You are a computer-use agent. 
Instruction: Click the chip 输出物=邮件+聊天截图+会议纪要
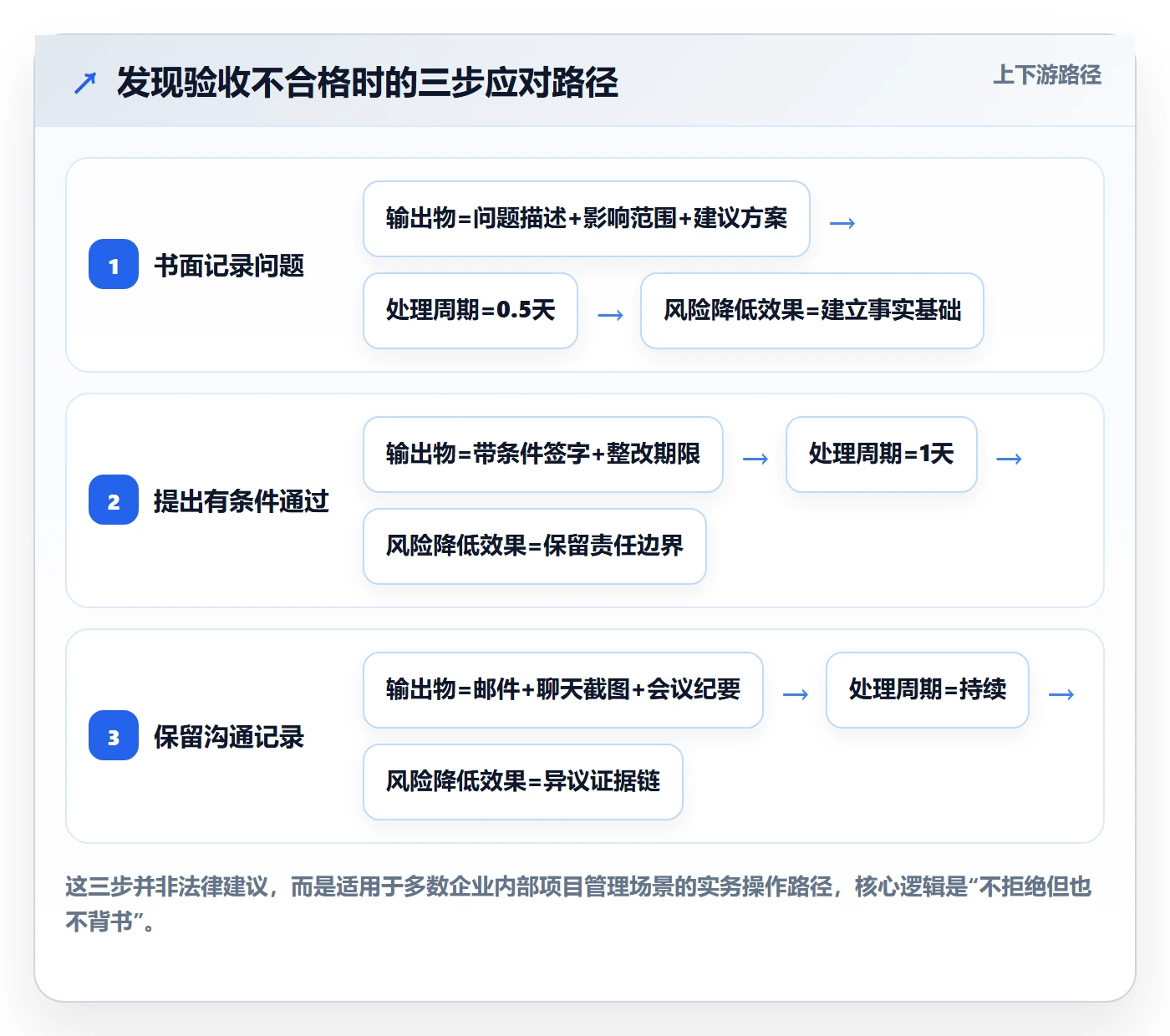(563, 690)
